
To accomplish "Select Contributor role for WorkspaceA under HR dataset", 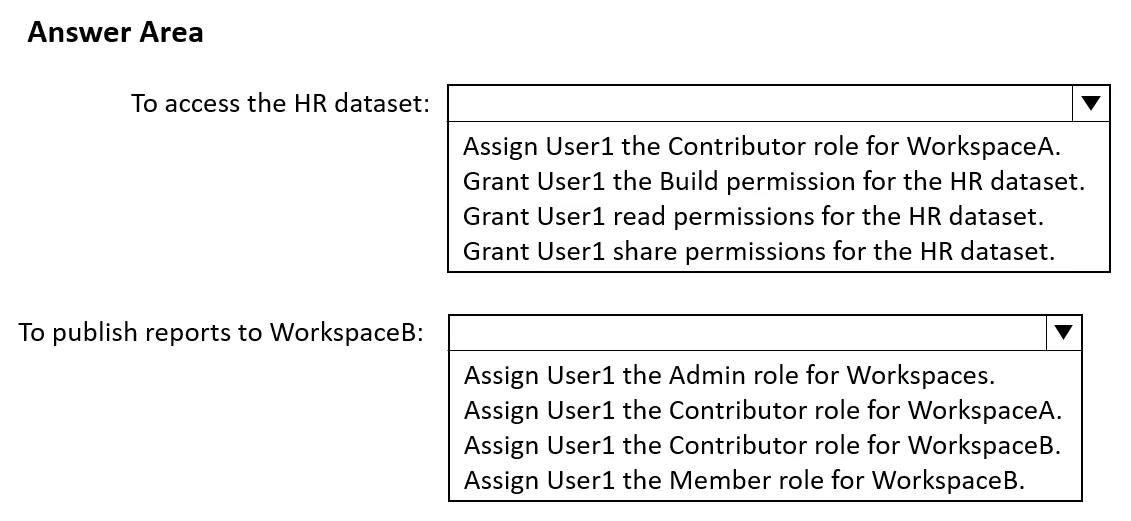I will pos(762,146).
